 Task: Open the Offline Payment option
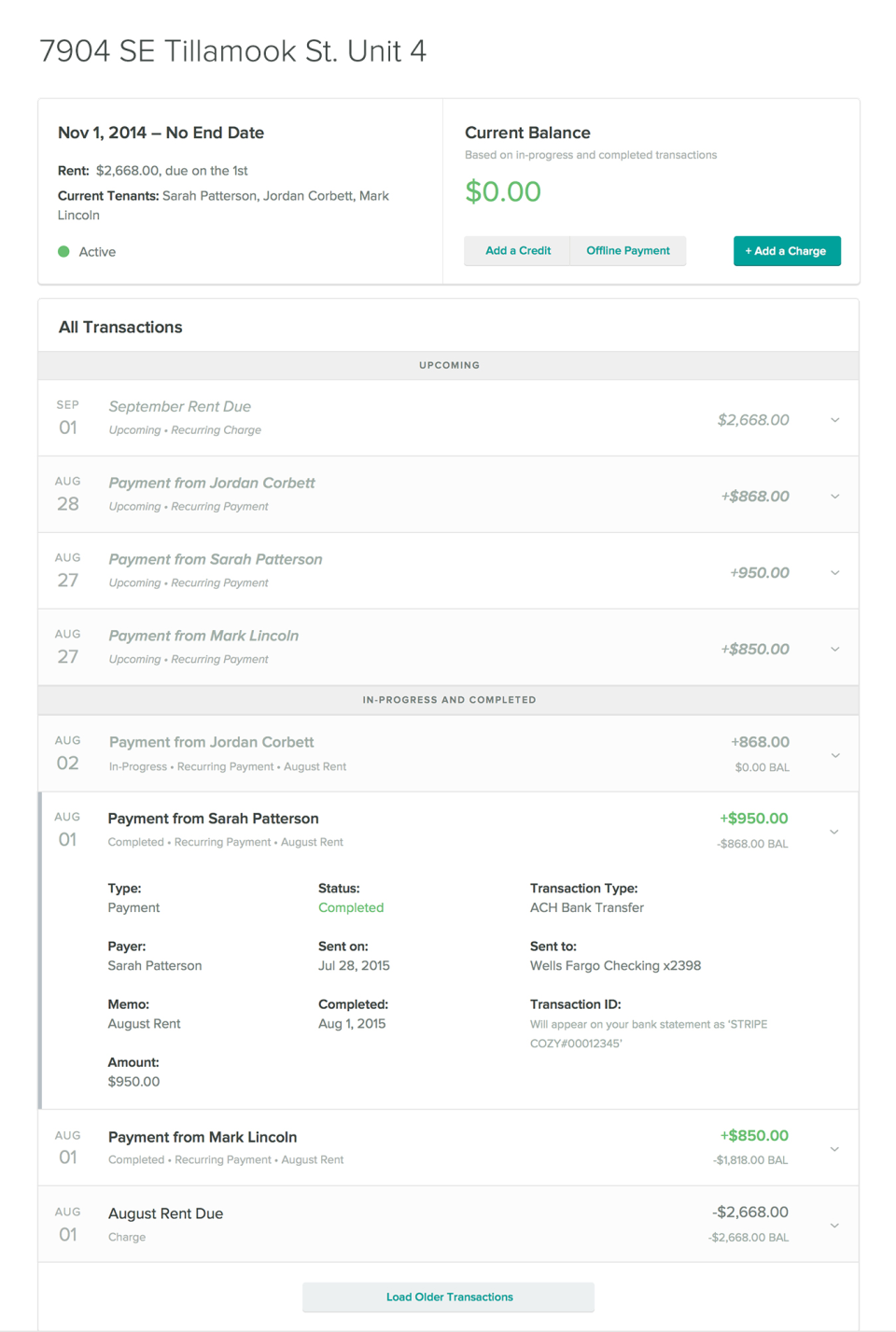tap(628, 251)
